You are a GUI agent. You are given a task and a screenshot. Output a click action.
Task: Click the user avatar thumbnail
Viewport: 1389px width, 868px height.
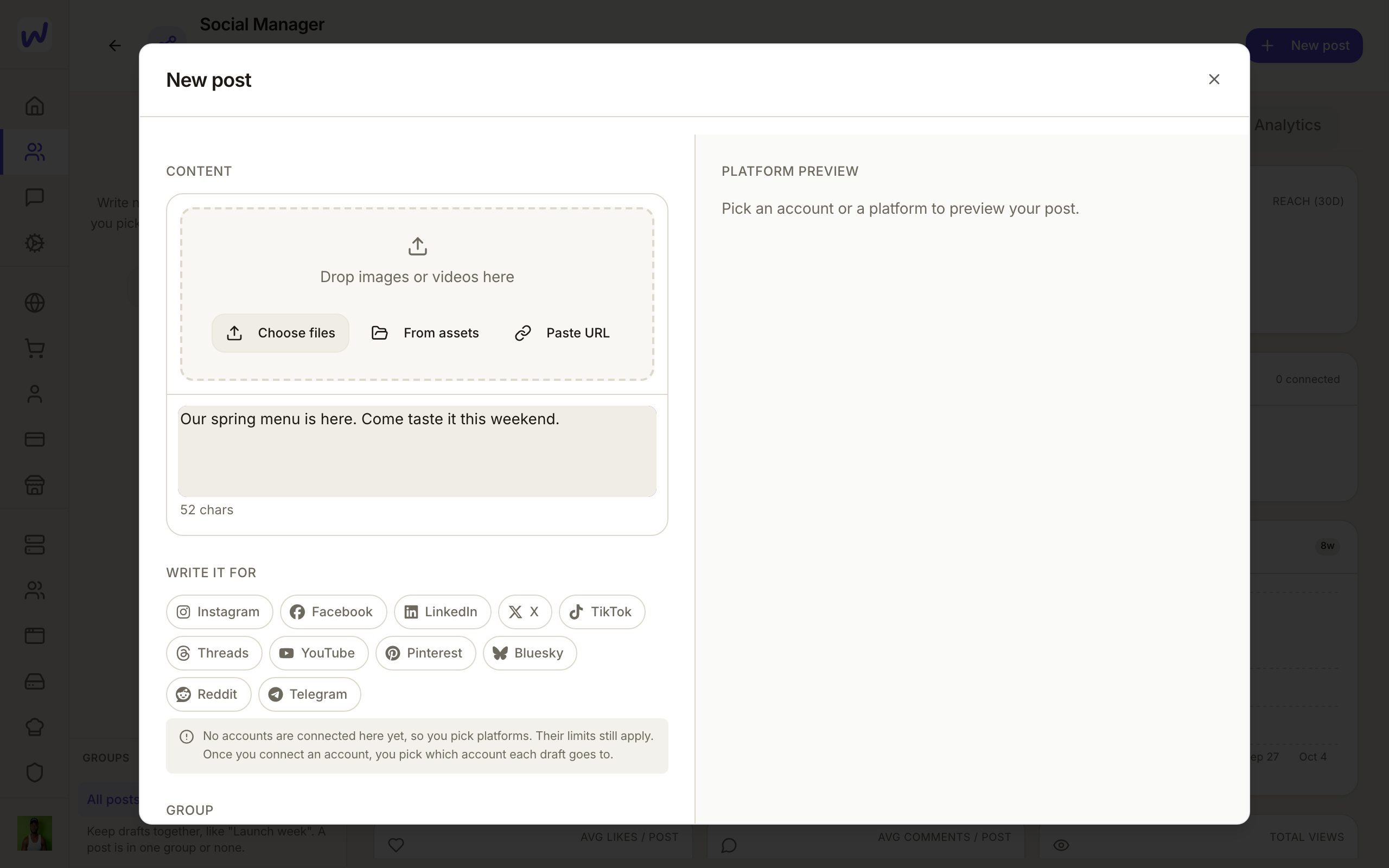coord(34,833)
